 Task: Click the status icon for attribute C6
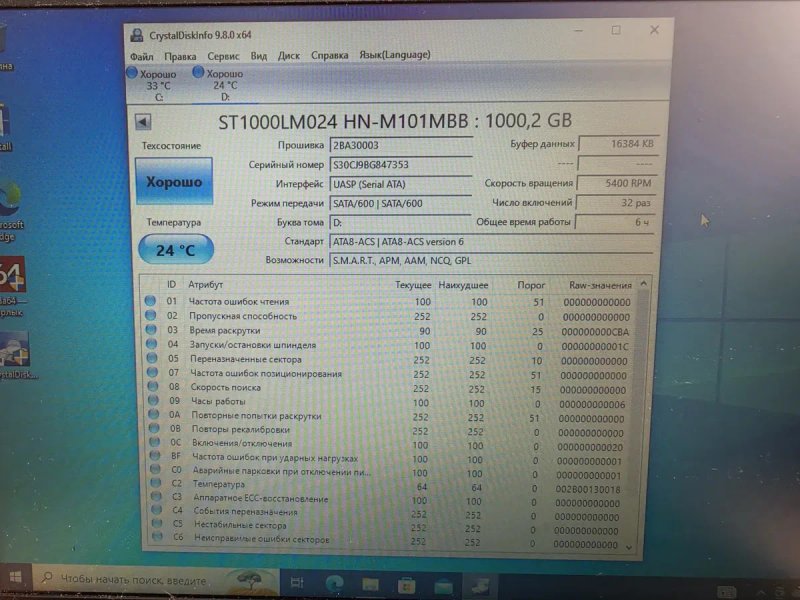point(158,536)
